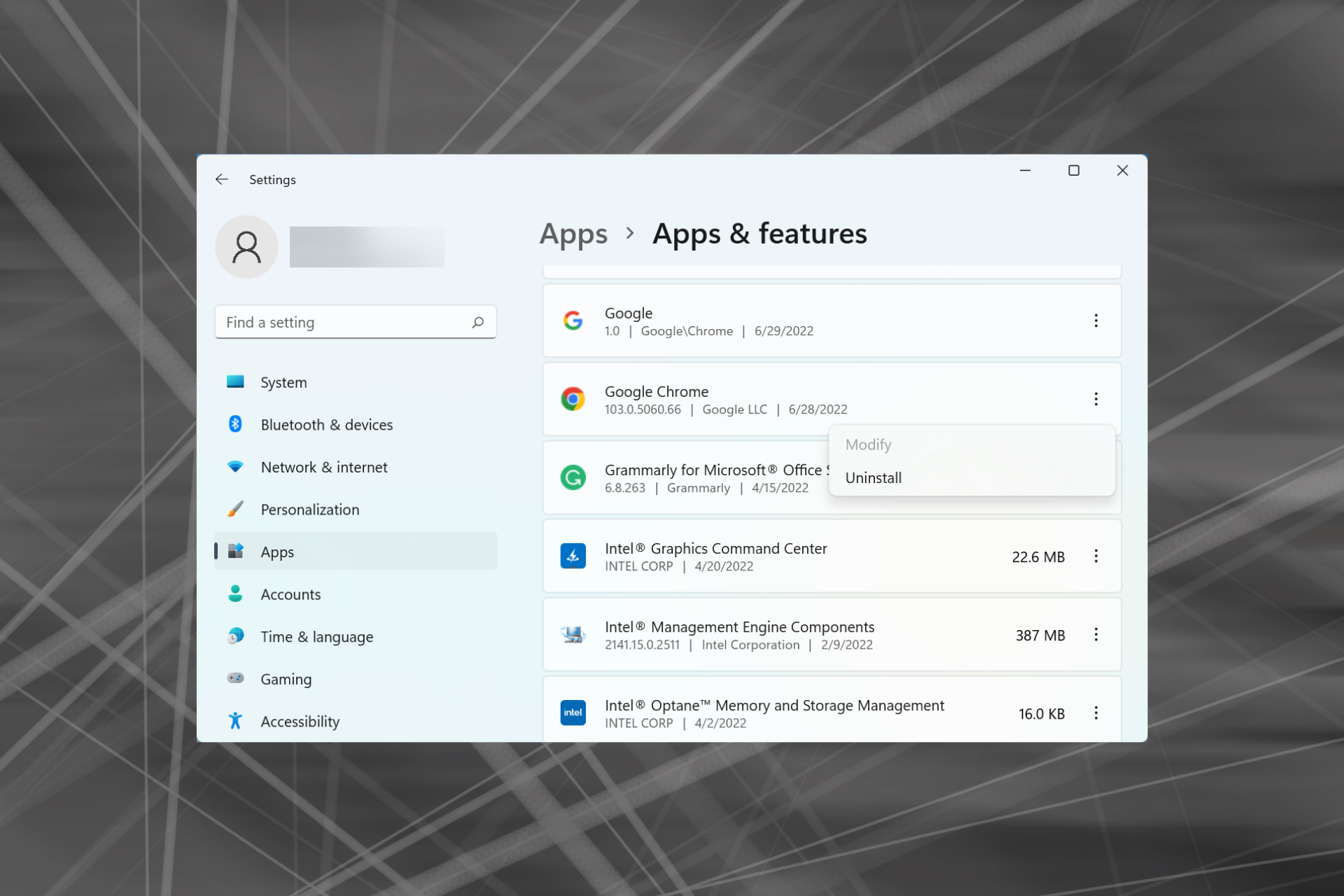Click Intel Graphics Command Center icon
Image resolution: width=1344 pixels, height=896 pixels.
pos(573,556)
